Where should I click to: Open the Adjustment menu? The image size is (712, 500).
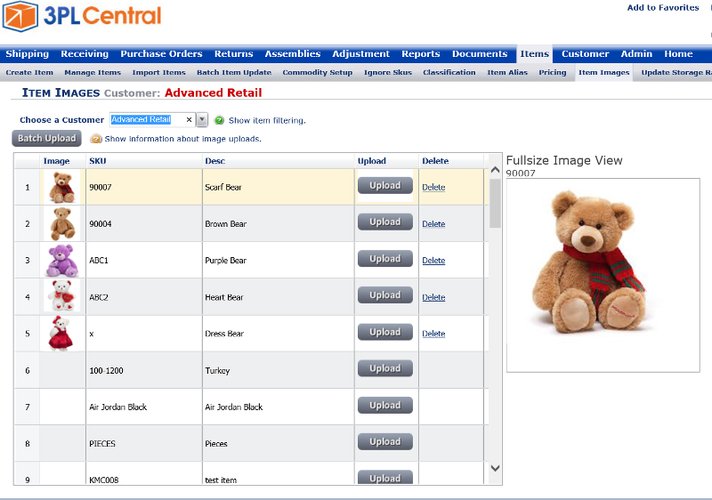click(x=361, y=54)
